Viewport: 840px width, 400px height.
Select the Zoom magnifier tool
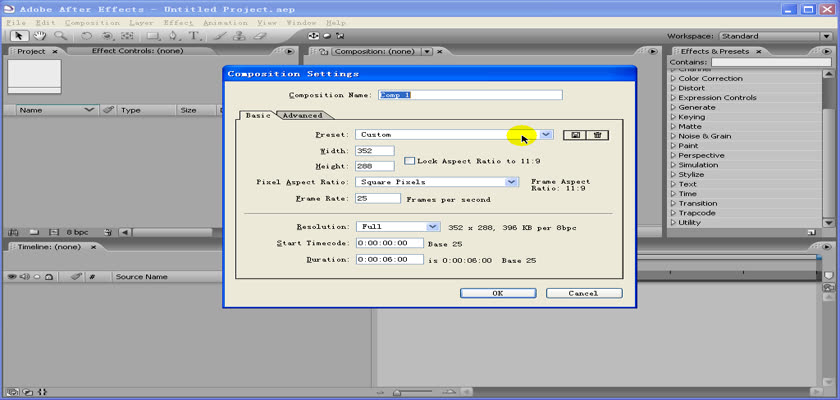61,36
